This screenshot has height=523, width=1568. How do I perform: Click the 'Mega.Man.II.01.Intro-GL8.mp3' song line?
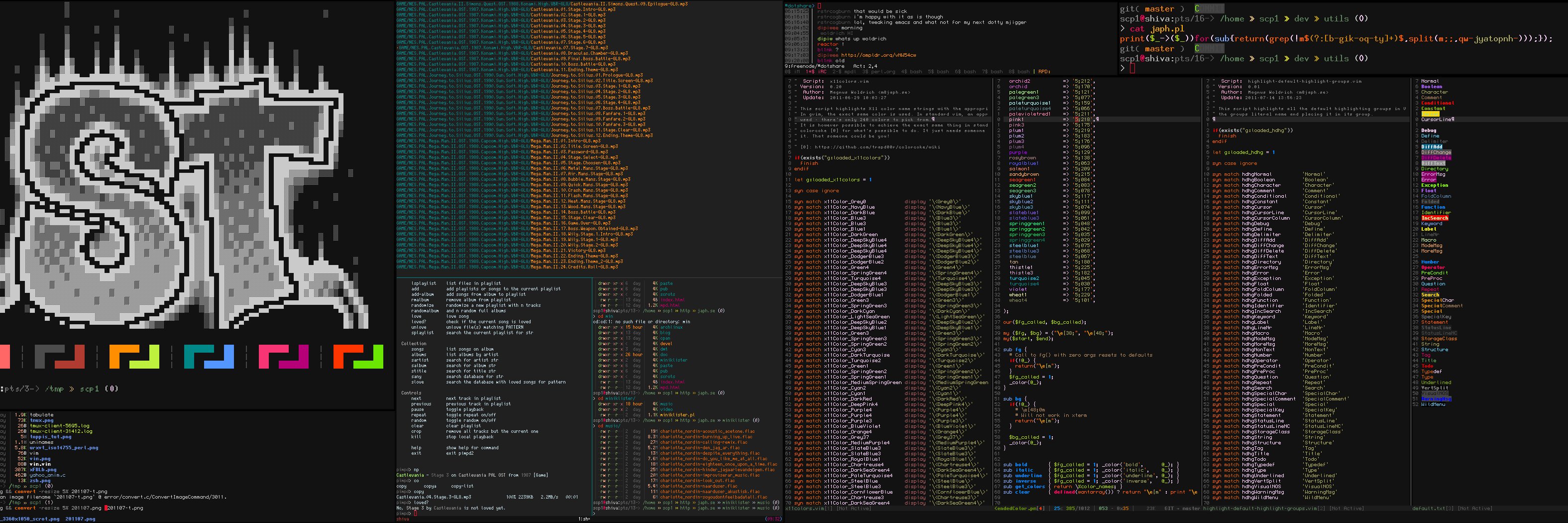pos(498,141)
